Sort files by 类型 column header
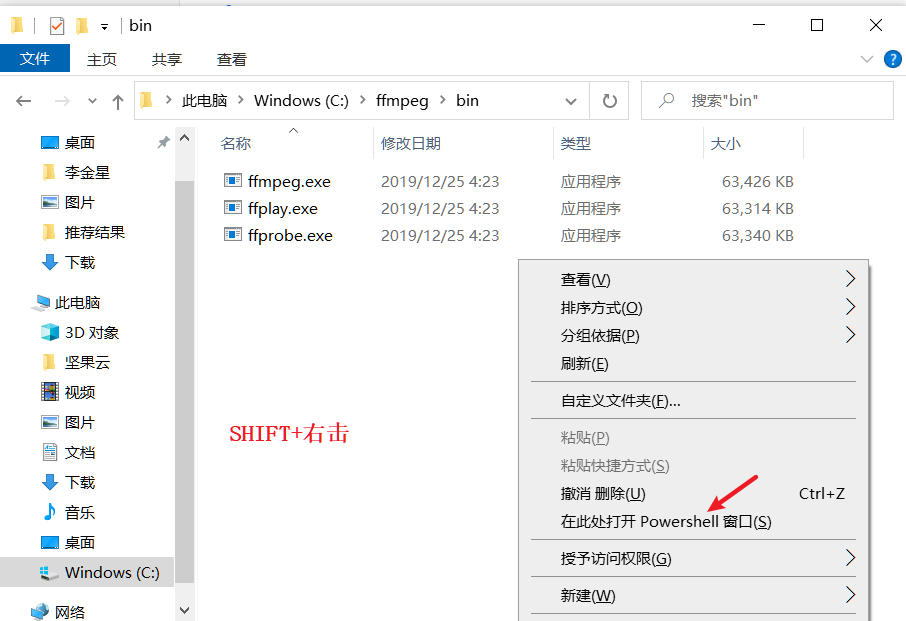 click(x=575, y=143)
